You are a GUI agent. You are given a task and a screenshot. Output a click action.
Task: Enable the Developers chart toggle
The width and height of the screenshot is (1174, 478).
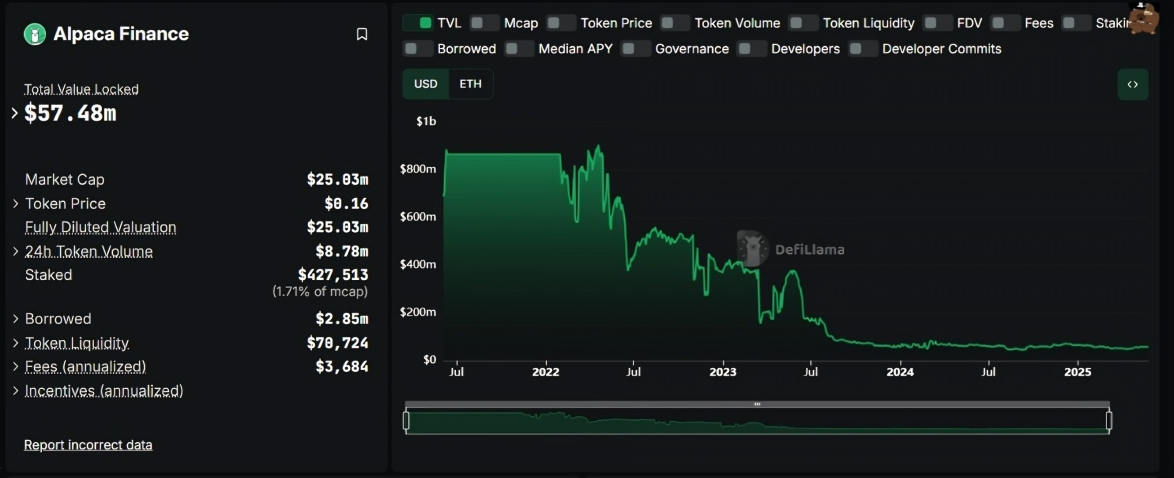pyautogui.click(x=752, y=49)
